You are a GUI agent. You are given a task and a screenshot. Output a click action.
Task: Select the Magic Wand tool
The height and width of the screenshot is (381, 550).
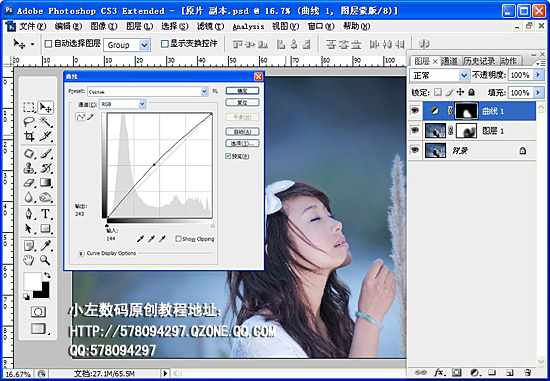click(46, 122)
